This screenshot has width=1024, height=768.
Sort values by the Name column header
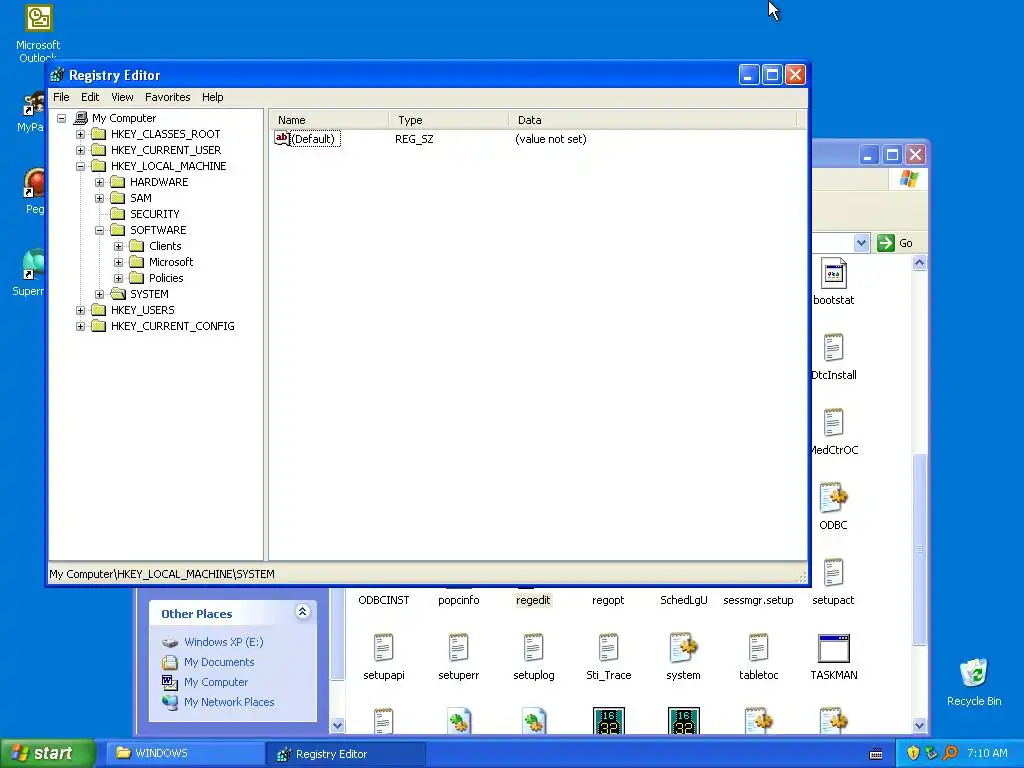[x=329, y=120]
